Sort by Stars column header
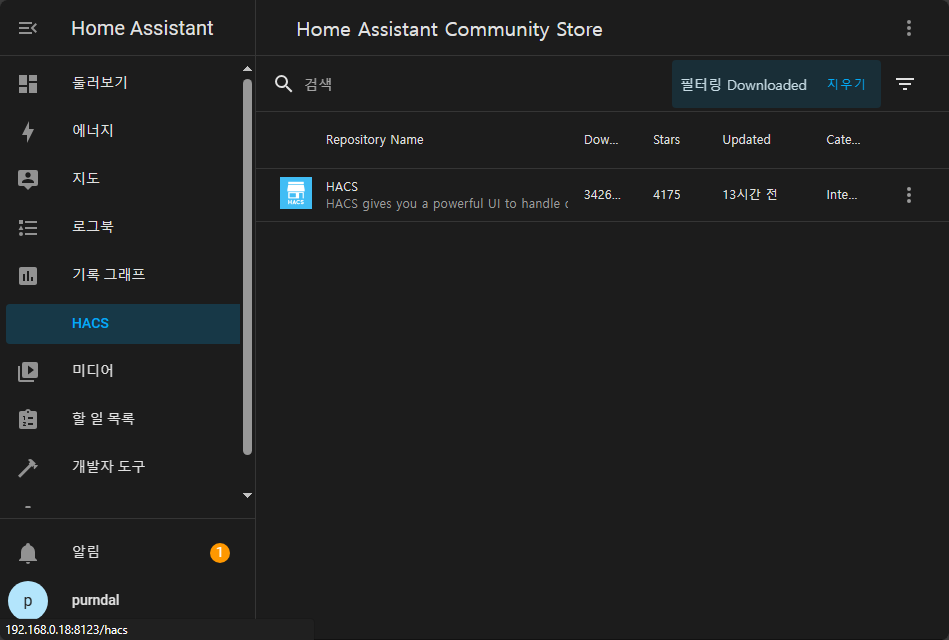 point(666,140)
